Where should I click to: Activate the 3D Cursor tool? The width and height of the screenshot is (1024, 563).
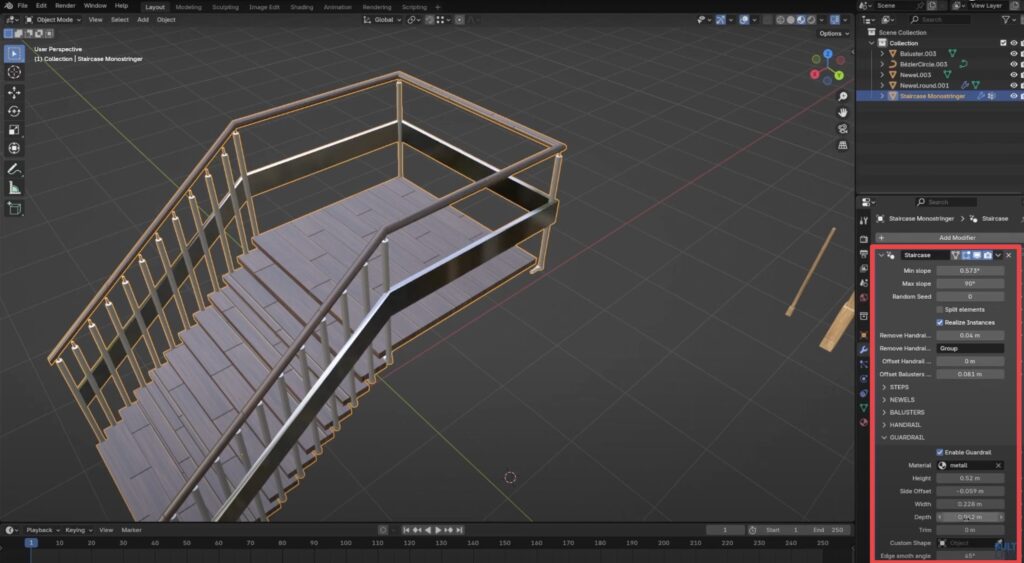(x=14, y=72)
